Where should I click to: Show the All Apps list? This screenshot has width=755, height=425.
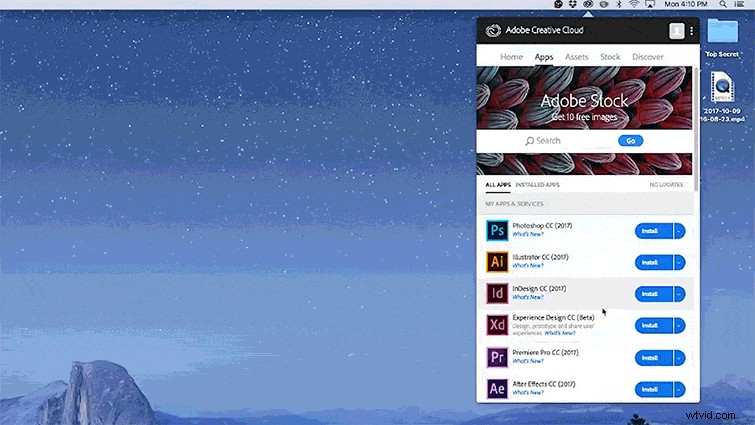(x=498, y=185)
